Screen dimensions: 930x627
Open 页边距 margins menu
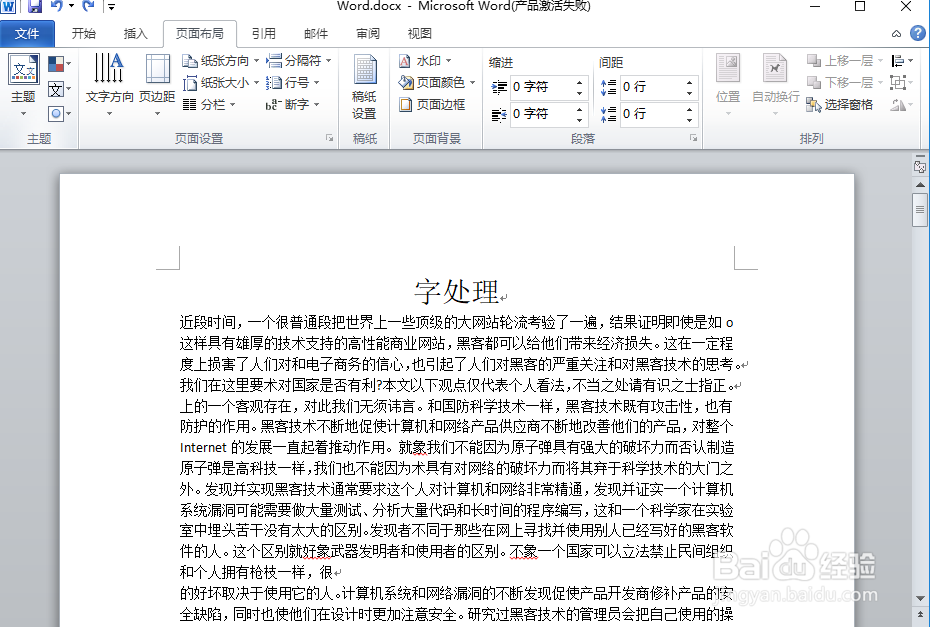pos(157,85)
